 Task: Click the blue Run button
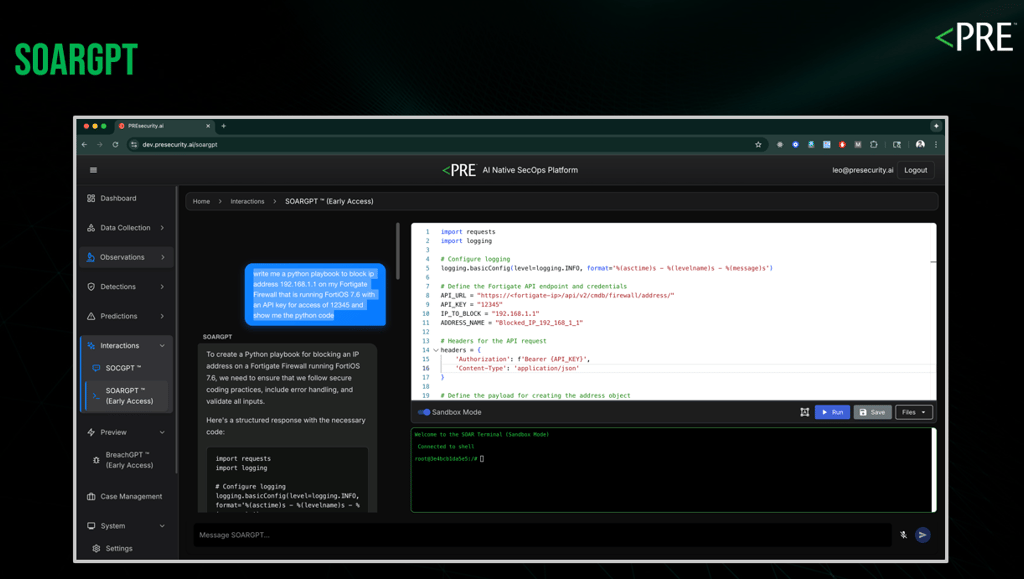pyautogui.click(x=832, y=412)
